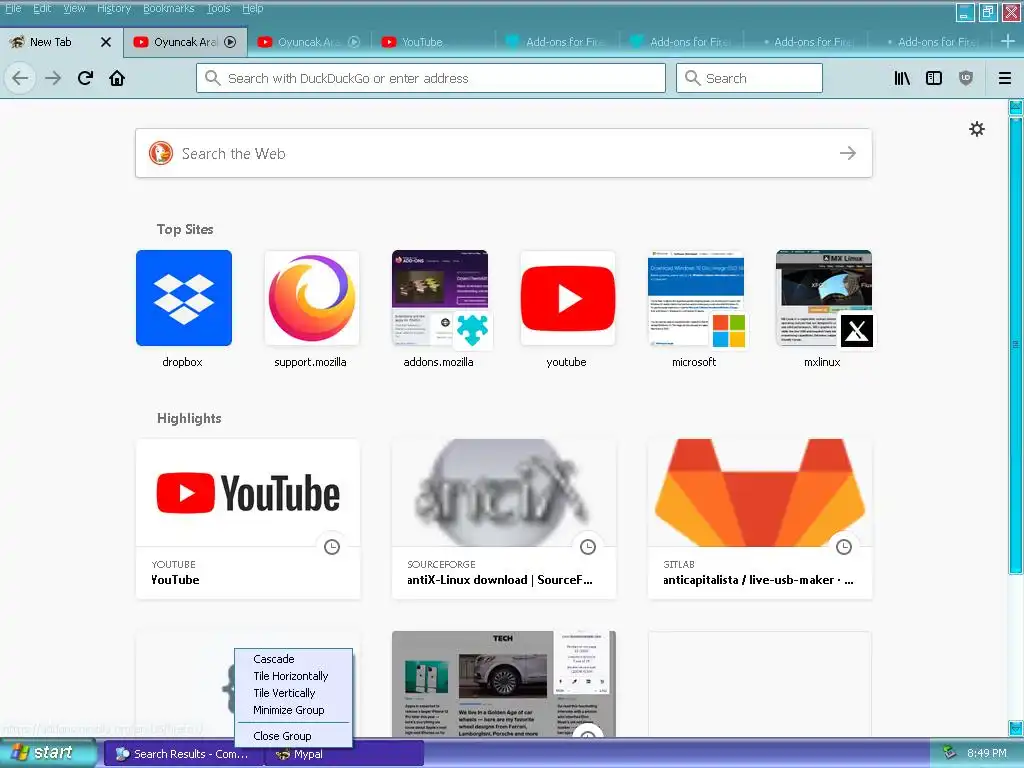Image resolution: width=1024 pixels, height=768 pixels.
Task: Open the View menu
Action: tap(74, 8)
